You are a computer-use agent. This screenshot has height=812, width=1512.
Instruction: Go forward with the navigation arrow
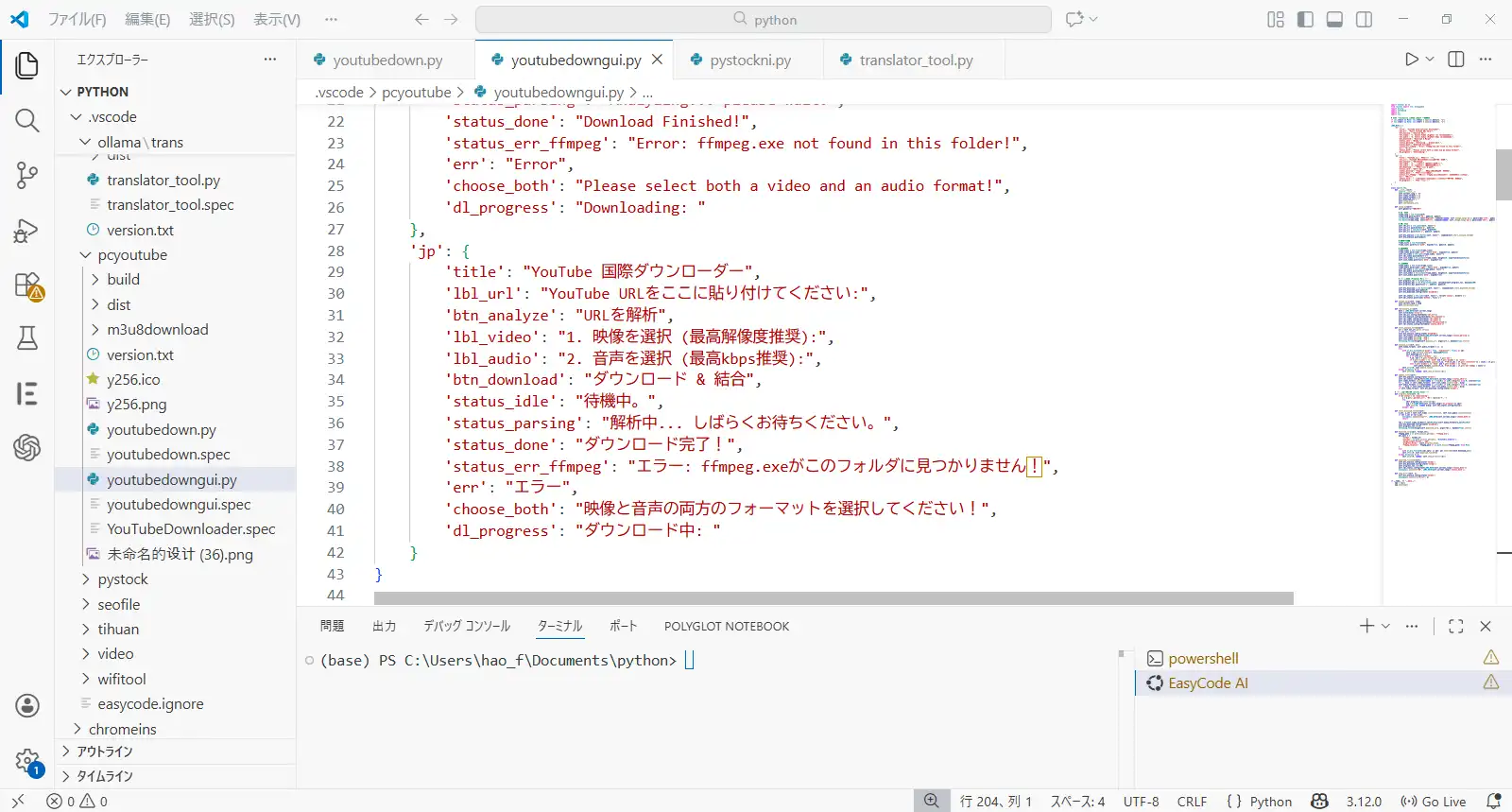pos(451,19)
